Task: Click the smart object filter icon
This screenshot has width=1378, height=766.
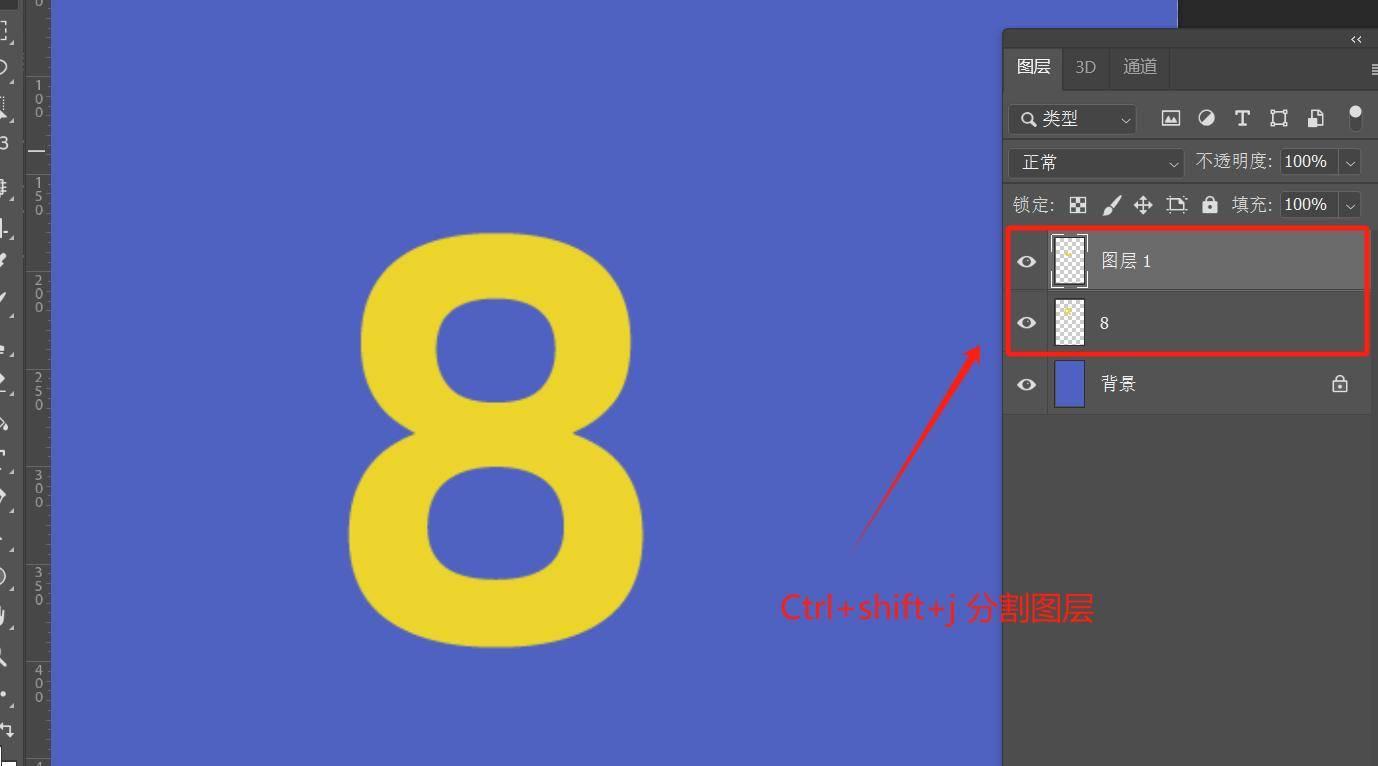Action: (1315, 118)
